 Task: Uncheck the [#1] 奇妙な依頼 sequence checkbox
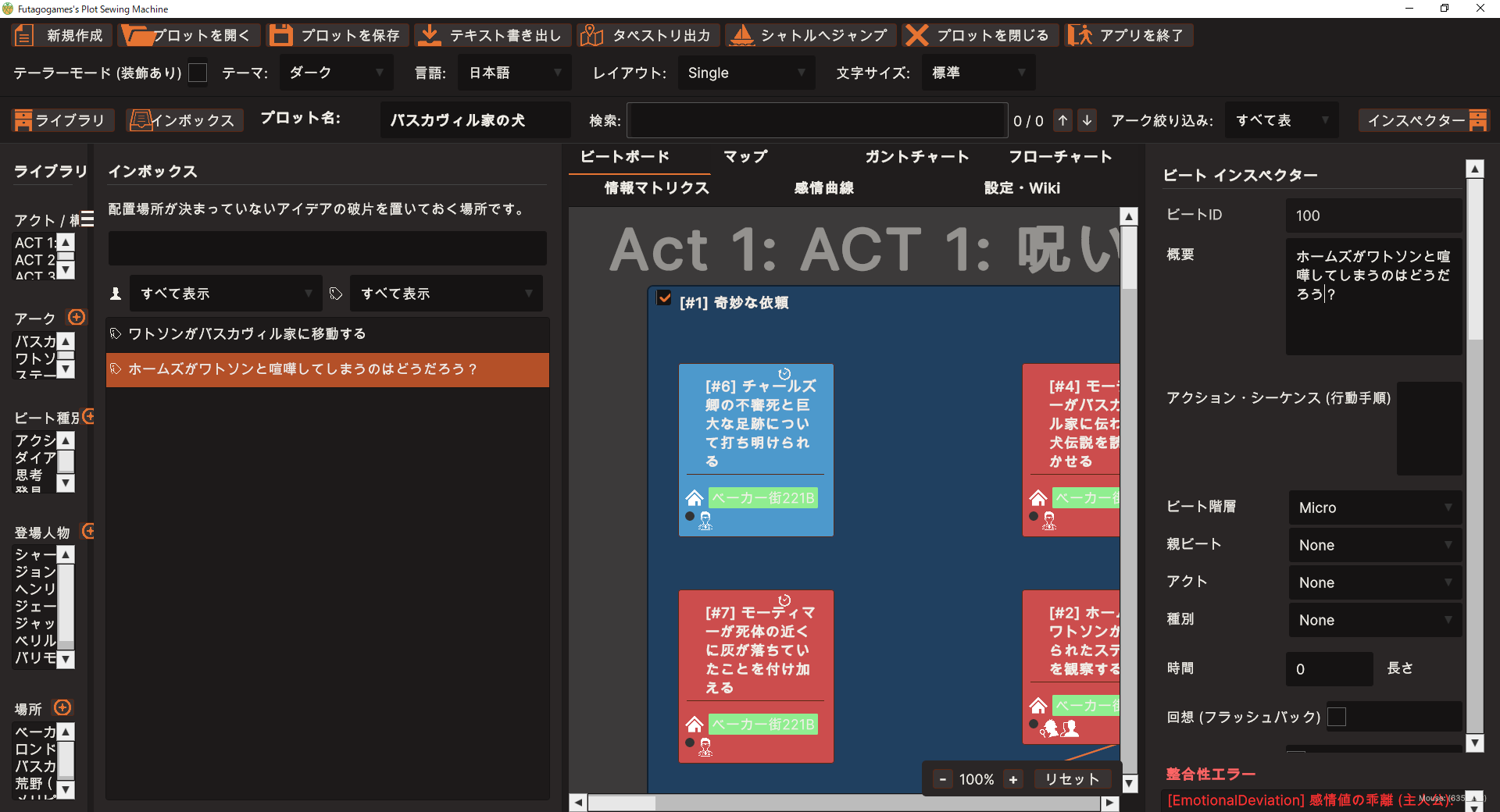tap(664, 297)
